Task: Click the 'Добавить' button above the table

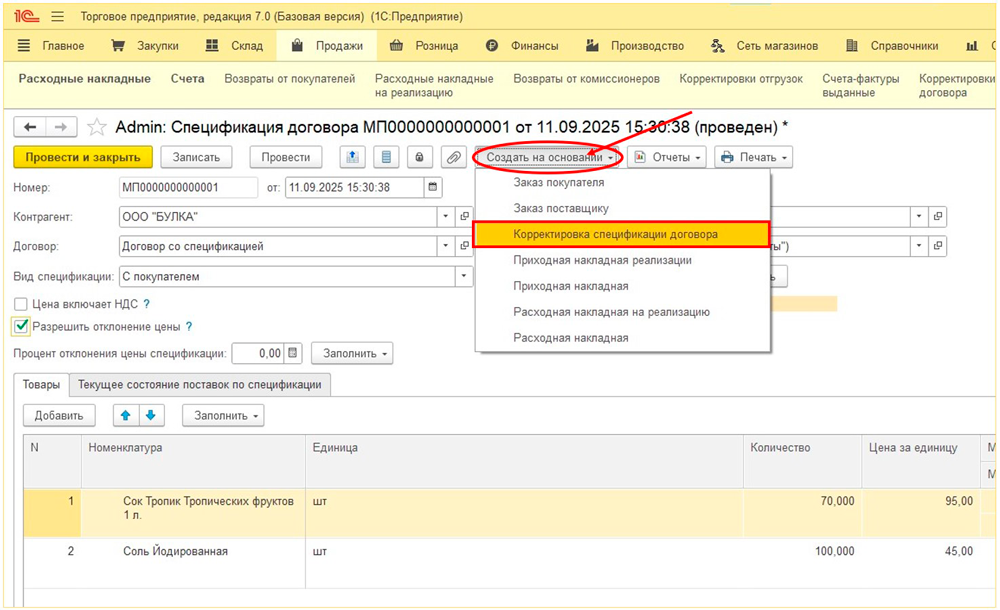Action: (x=58, y=415)
